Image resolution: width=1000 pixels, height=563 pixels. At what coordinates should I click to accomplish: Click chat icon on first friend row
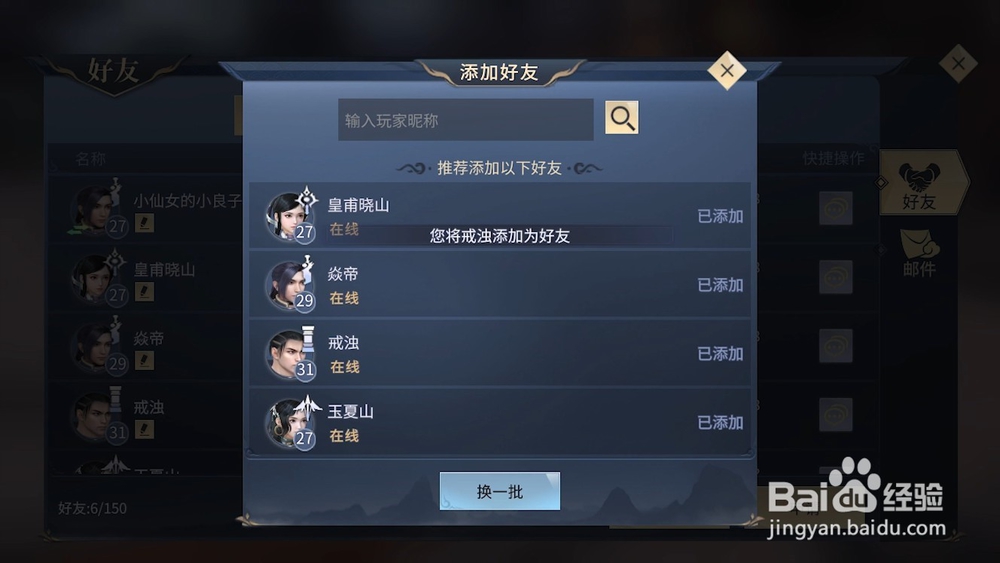coord(835,208)
